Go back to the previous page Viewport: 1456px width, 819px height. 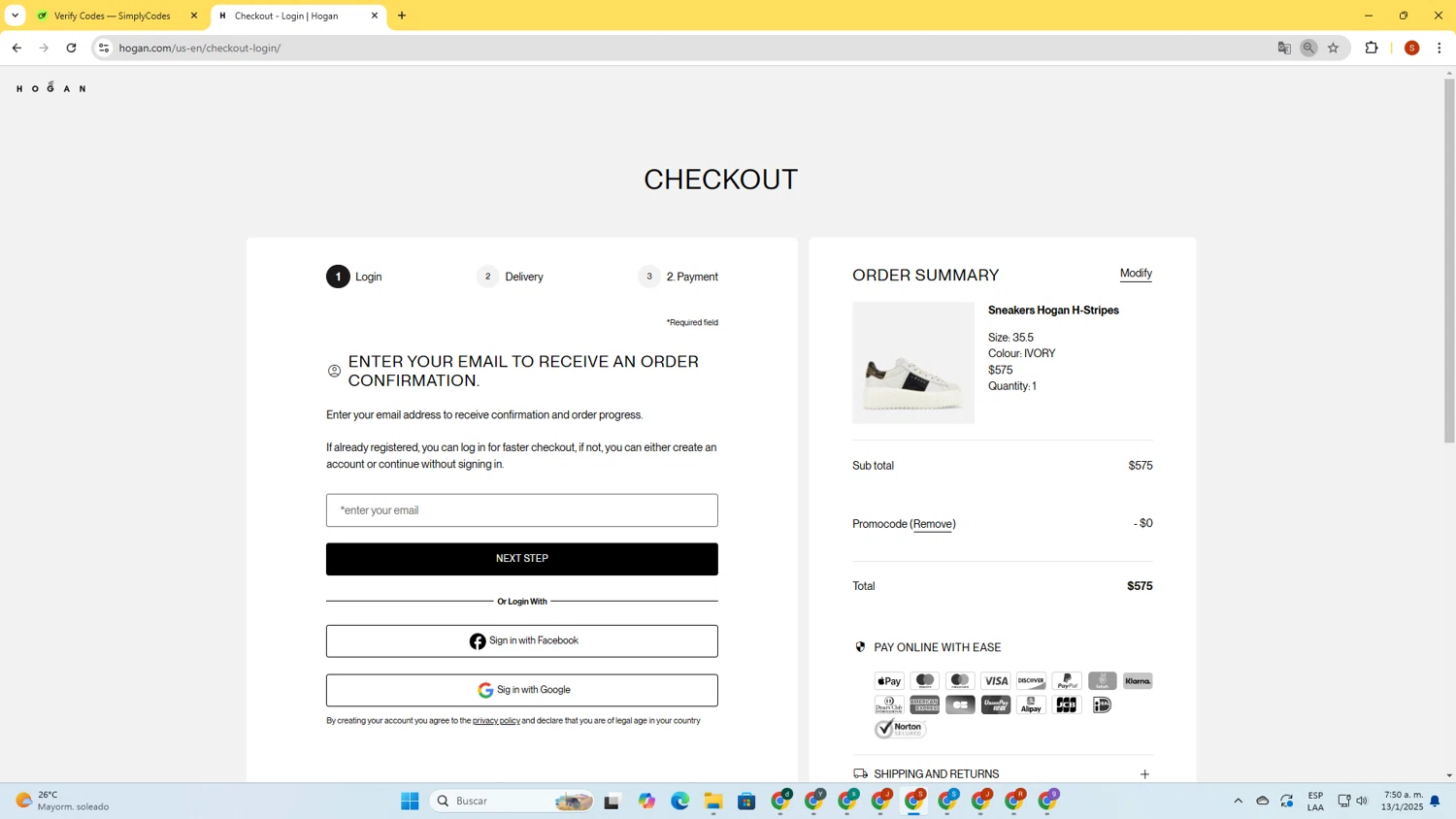point(17,48)
